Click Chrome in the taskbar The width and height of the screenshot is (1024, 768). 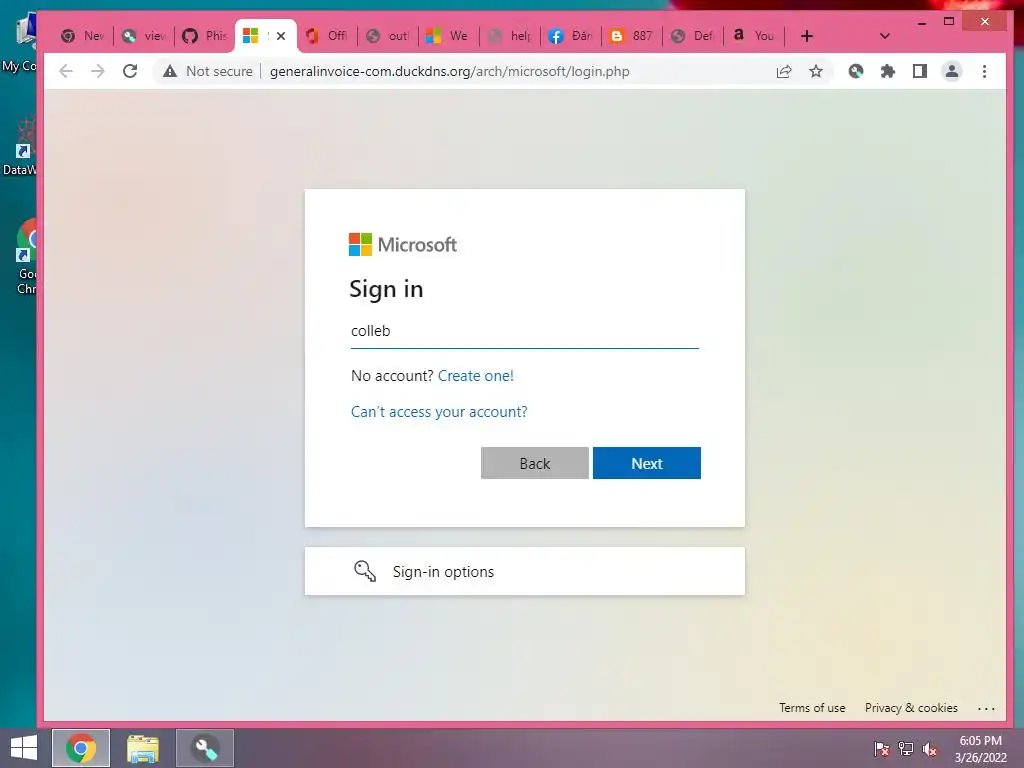(x=81, y=748)
